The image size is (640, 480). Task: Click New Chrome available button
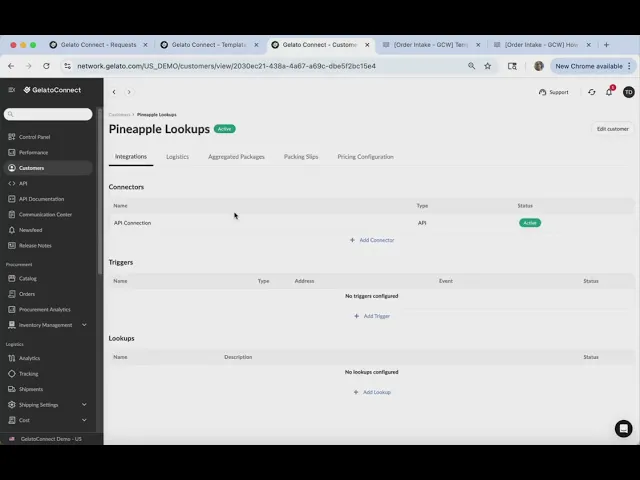coord(593,66)
